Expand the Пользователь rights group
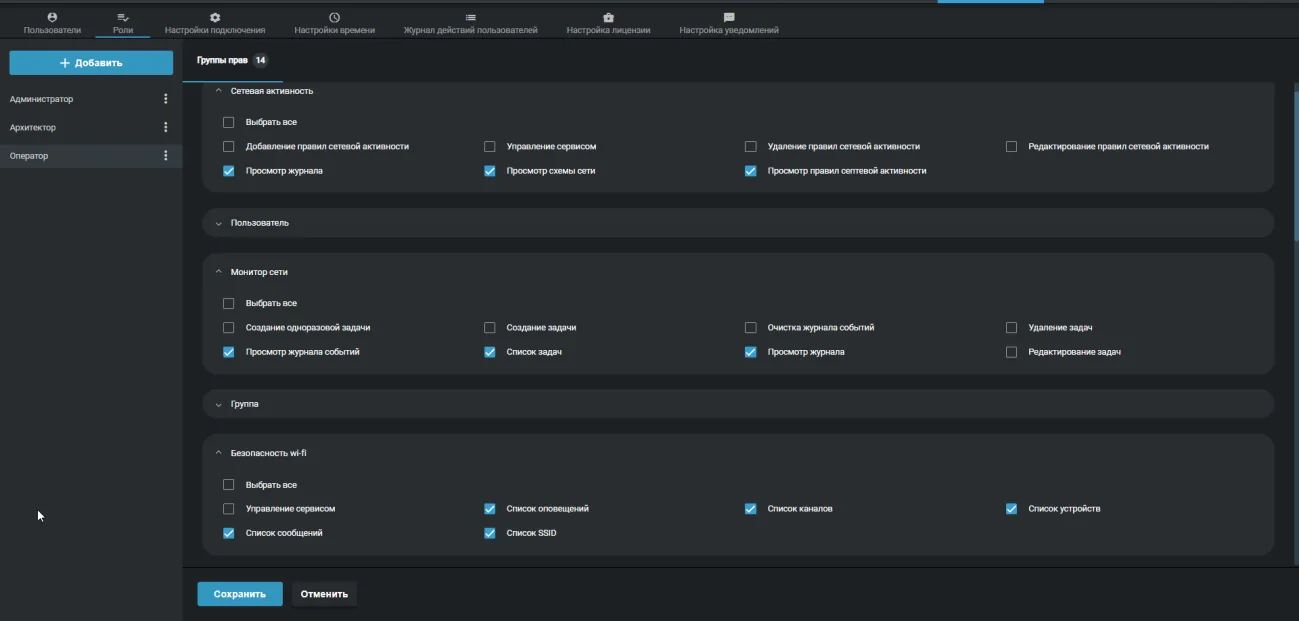 [x=738, y=223]
